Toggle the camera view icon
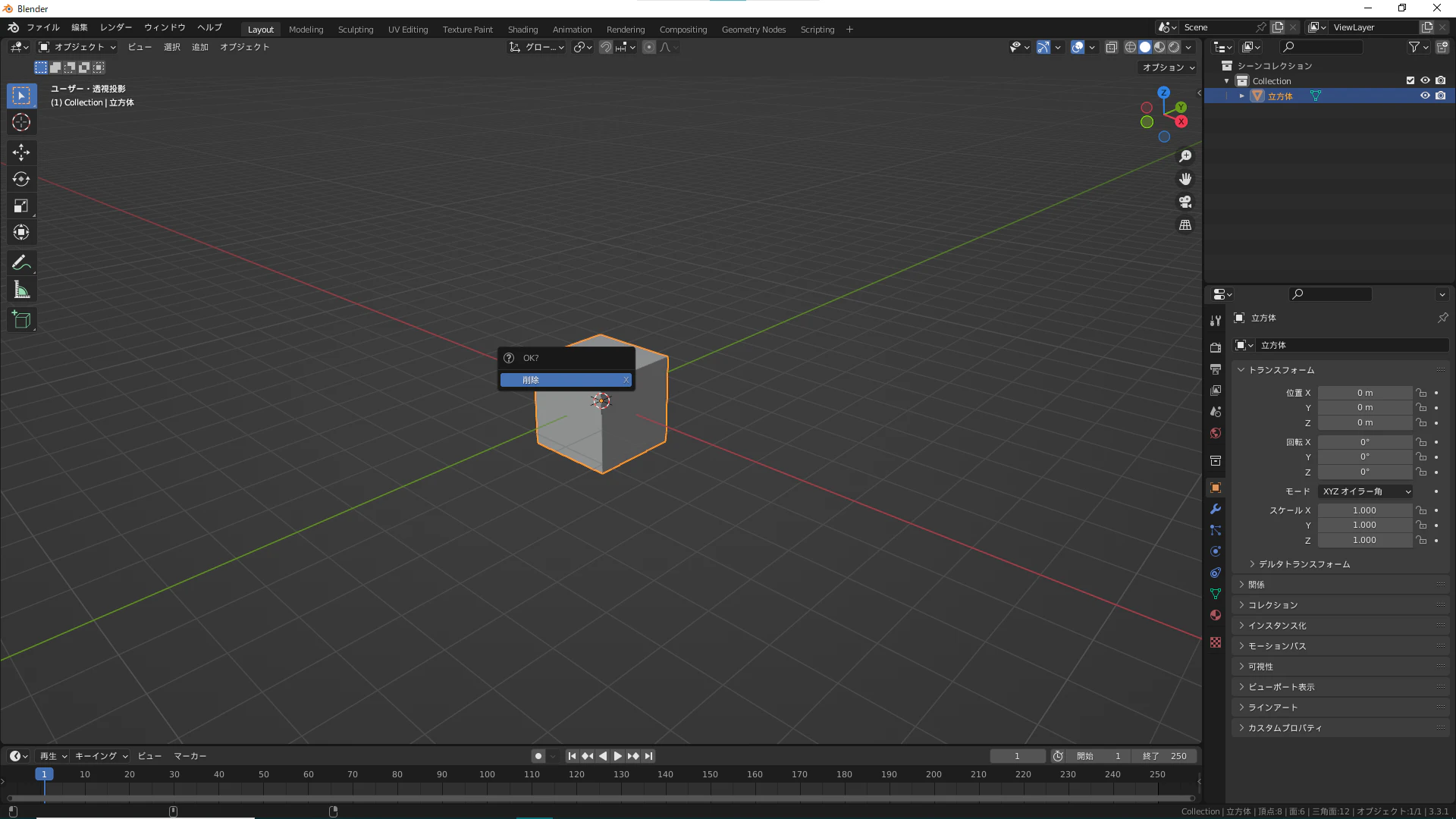1456x819 pixels. tap(1185, 202)
